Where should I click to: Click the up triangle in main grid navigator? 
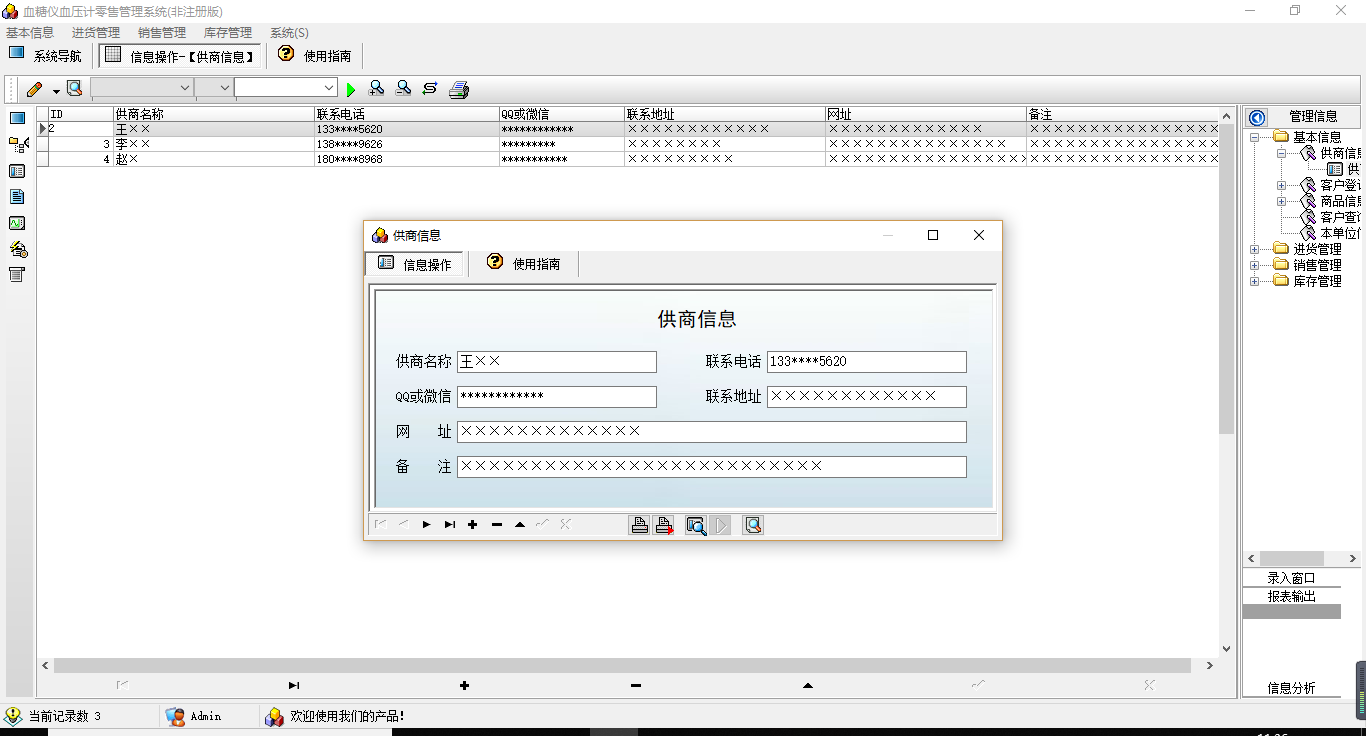[x=808, y=685]
